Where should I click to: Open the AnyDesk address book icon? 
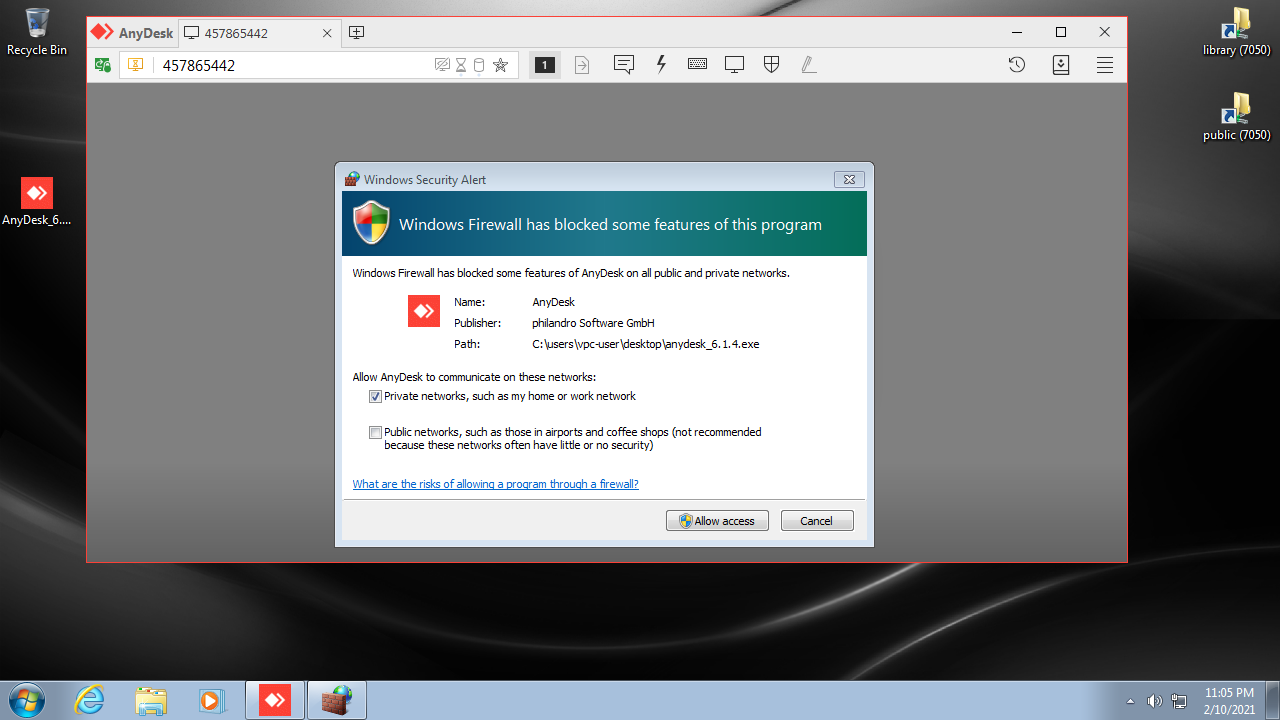1061,65
